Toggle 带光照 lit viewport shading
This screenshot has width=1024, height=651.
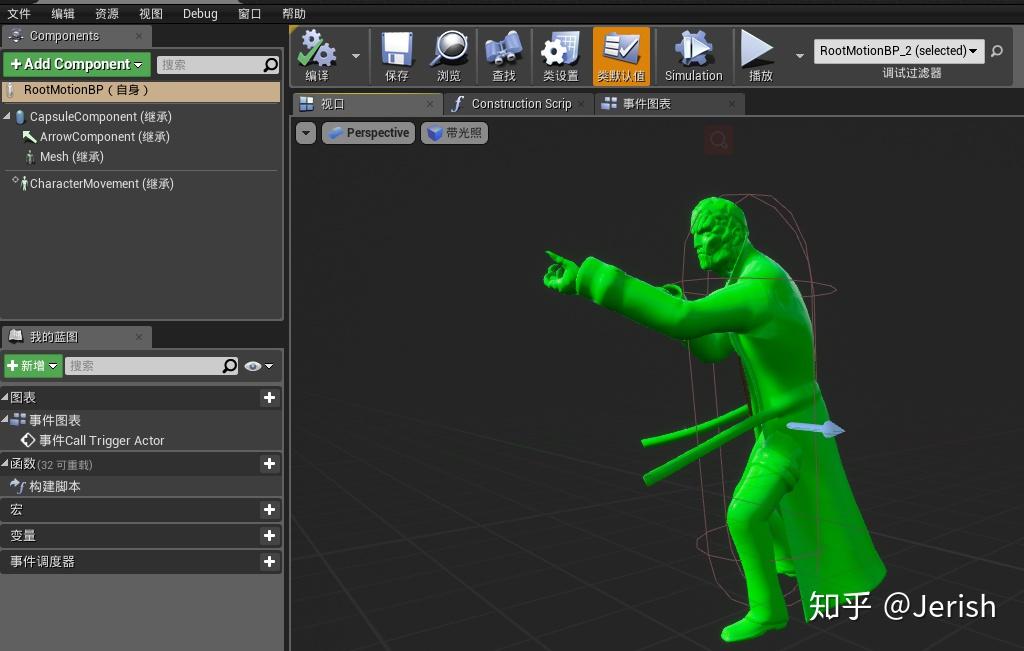point(454,131)
